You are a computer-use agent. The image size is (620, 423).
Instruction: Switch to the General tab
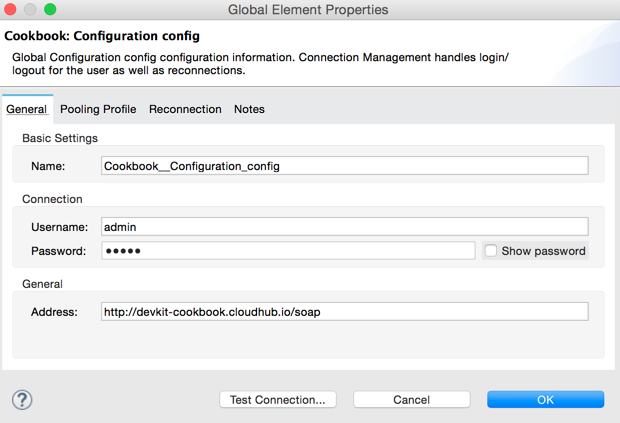[26, 109]
